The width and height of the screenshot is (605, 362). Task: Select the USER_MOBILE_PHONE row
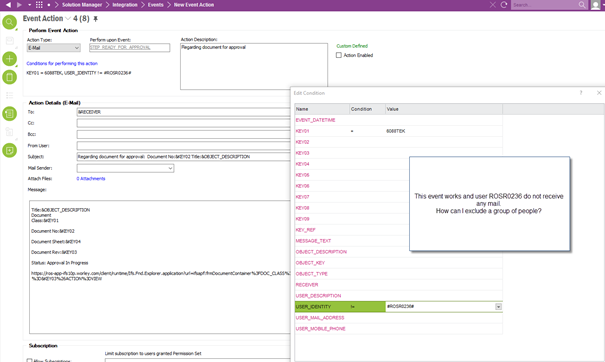click(x=399, y=329)
